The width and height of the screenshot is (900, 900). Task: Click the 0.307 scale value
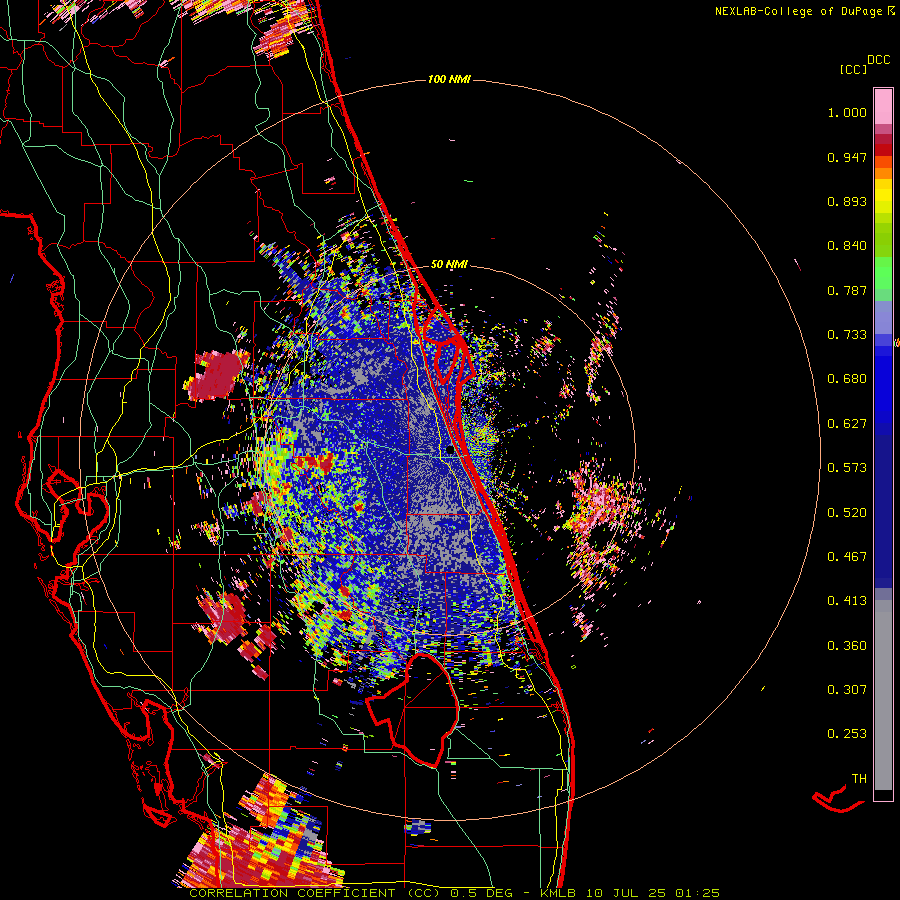tap(847, 690)
